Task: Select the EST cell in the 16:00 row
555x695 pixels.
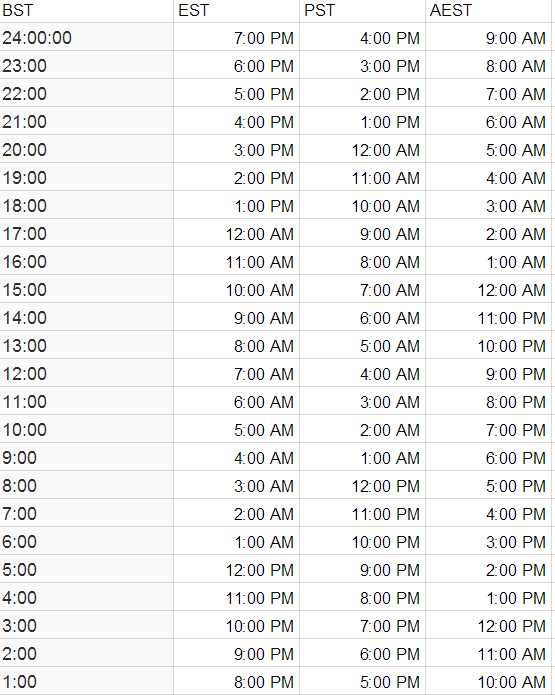Action: pyautogui.click(x=236, y=261)
